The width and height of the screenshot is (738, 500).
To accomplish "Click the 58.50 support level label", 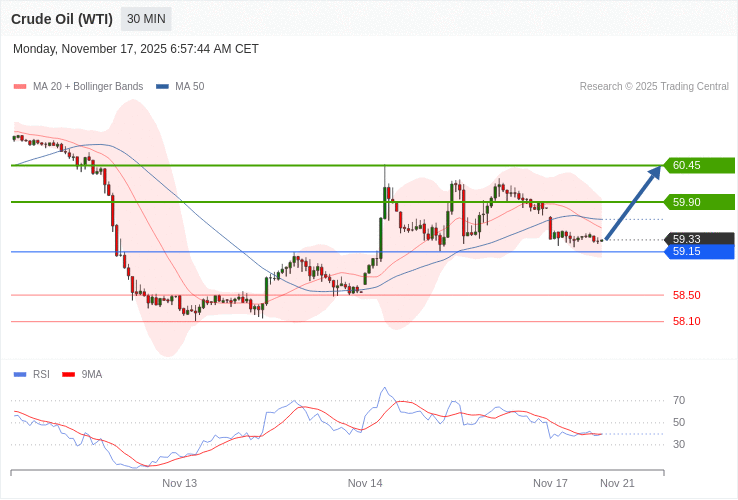I will [686, 295].
